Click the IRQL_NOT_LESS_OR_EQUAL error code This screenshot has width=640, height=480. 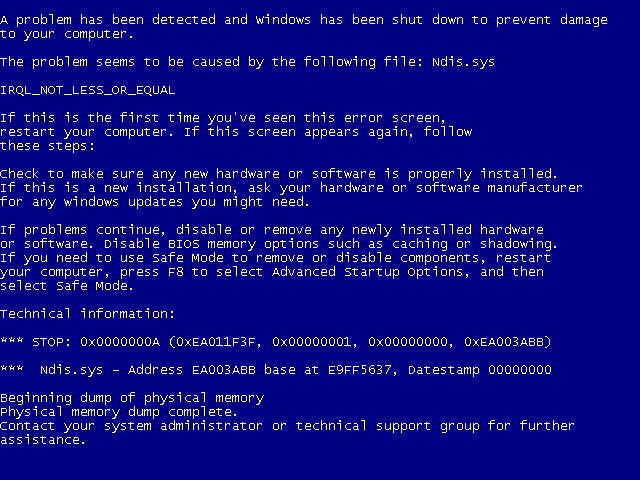click(x=88, y=90)
